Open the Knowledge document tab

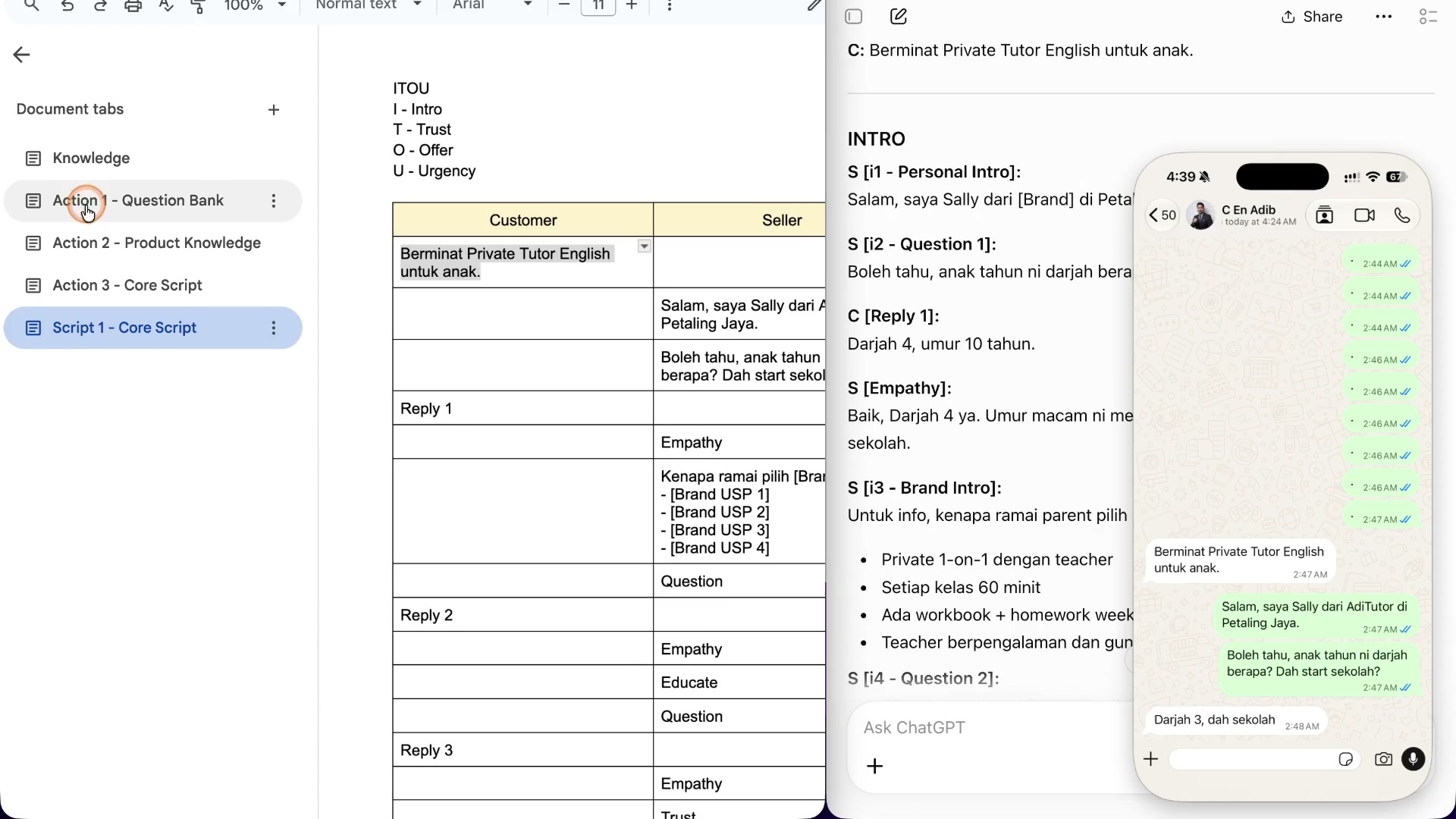click(x=153, y=158)
